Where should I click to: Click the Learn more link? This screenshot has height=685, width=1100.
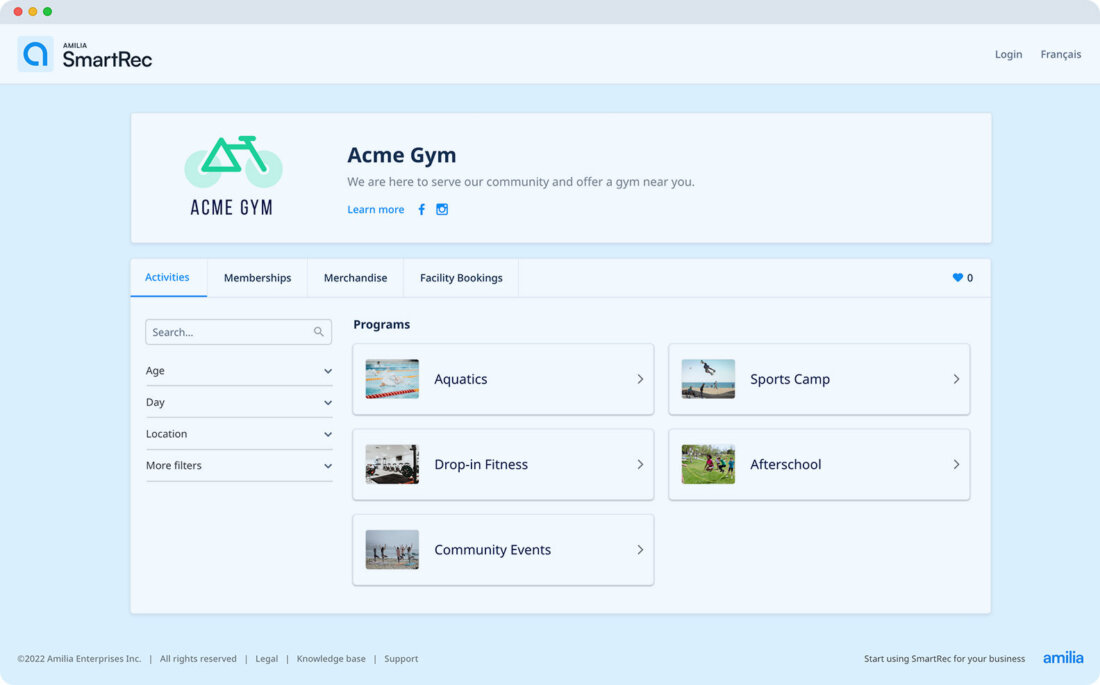click(376, 210)
